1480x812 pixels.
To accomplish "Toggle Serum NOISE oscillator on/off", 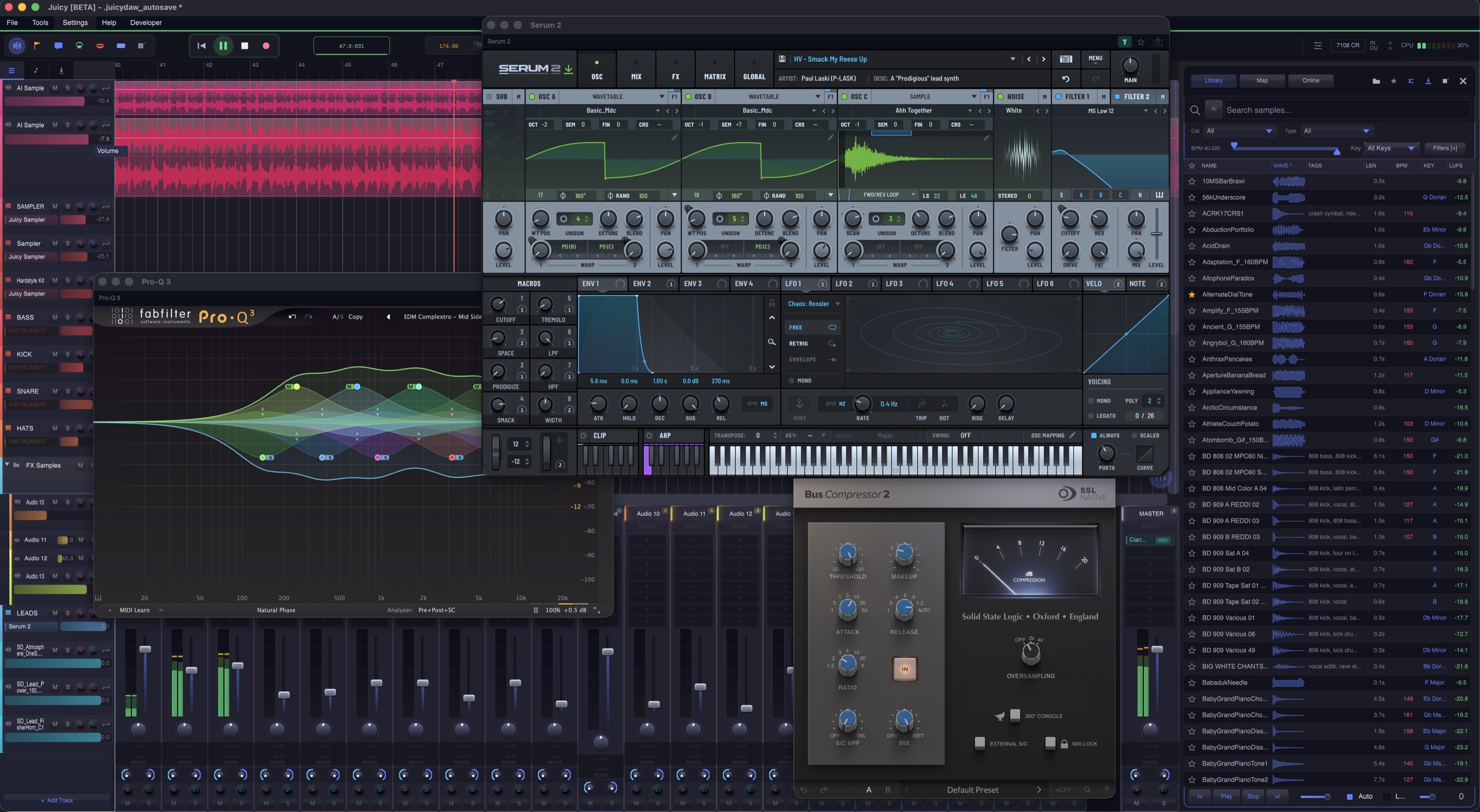I will (x=1000, y=97).
